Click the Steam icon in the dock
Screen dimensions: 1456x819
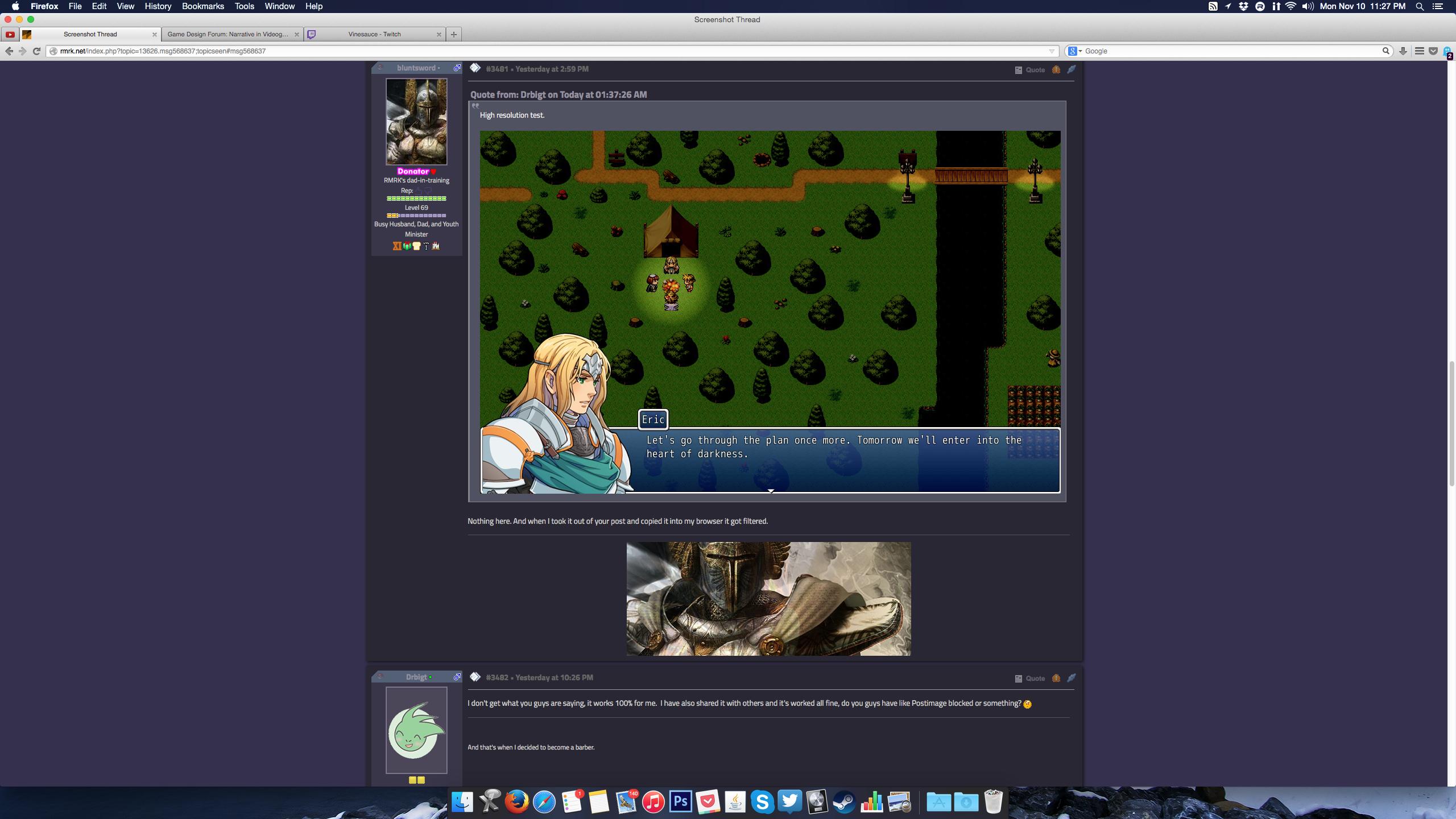coord(844,802)
